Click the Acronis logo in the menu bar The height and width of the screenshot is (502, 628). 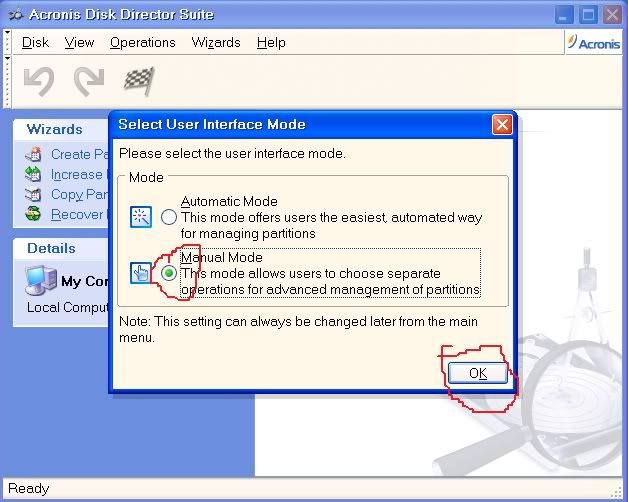(594, 42)
